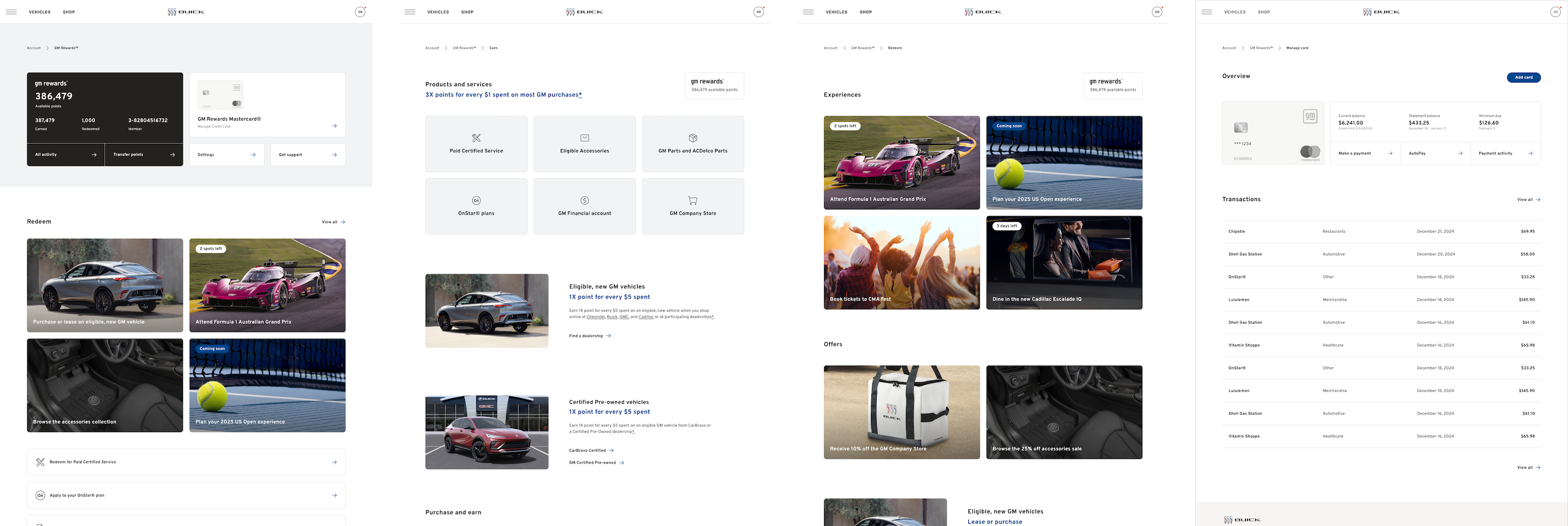Click December 20, 2024 transaction date

1436,254
